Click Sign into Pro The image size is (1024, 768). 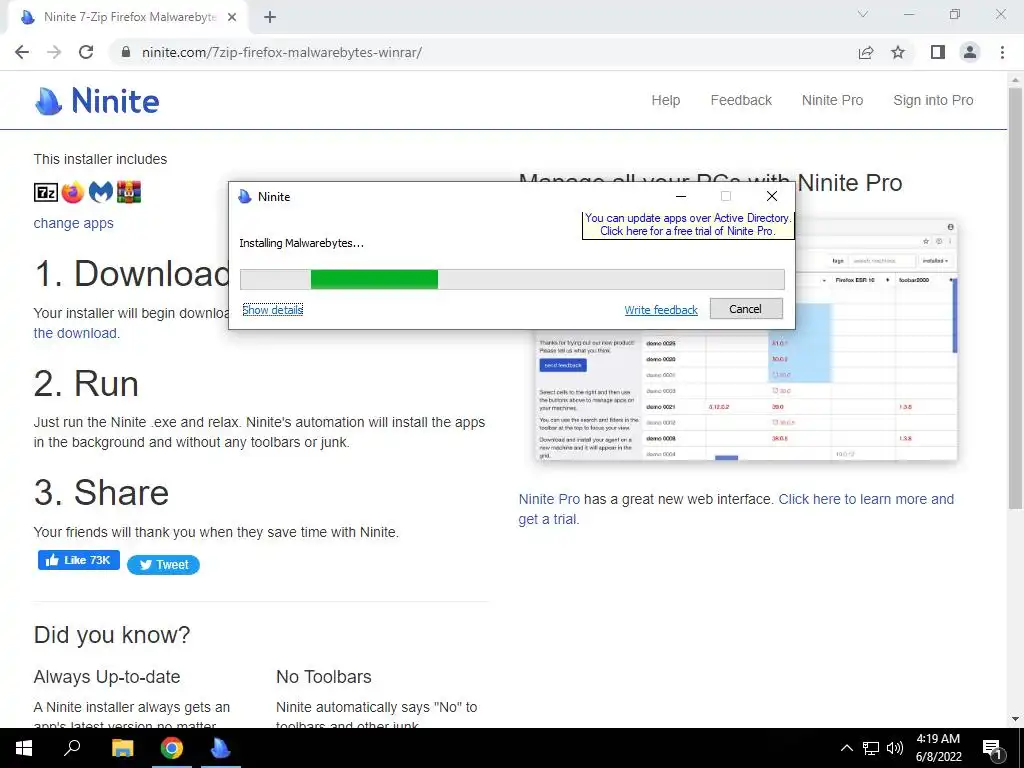coord(933,101)
